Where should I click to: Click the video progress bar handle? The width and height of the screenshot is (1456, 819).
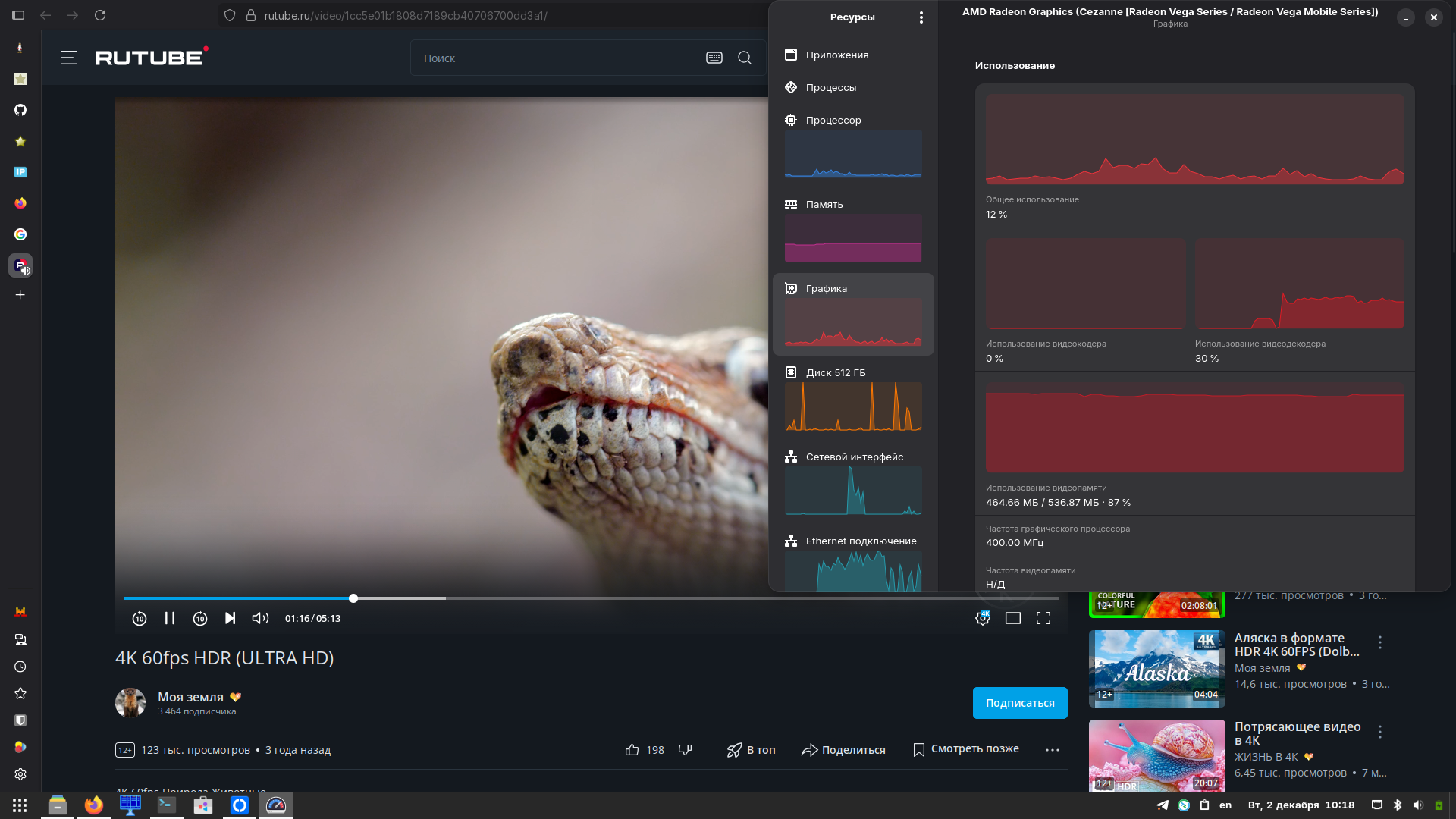point(353,598)
